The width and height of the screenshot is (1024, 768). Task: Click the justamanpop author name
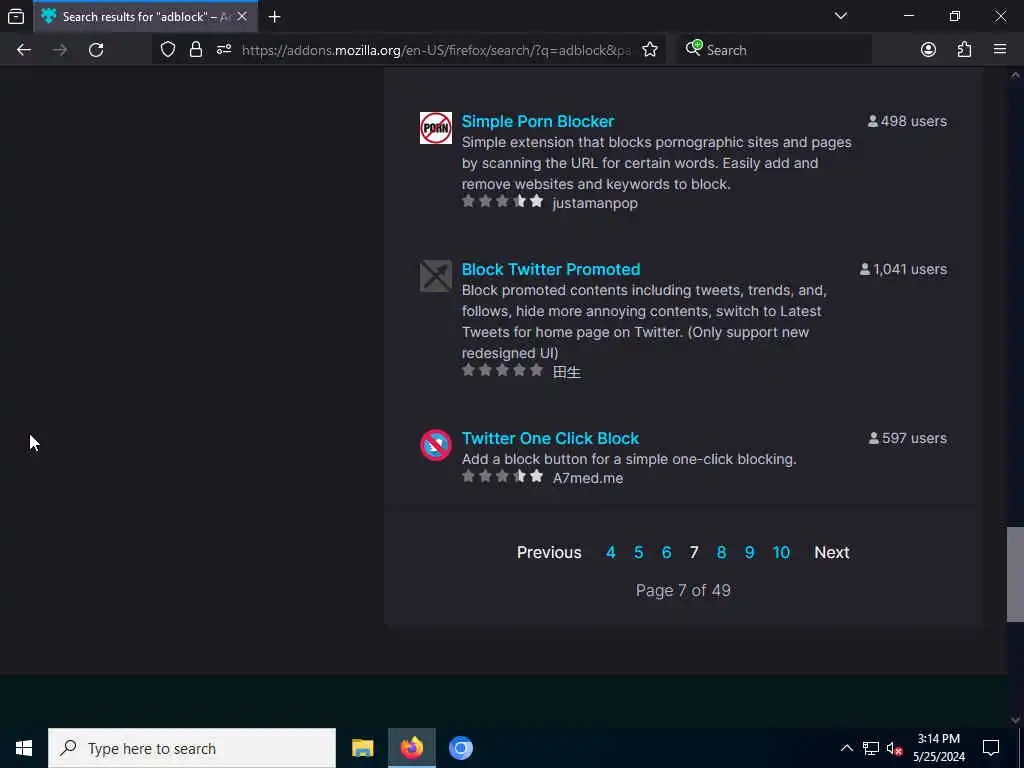click(595, 203)
